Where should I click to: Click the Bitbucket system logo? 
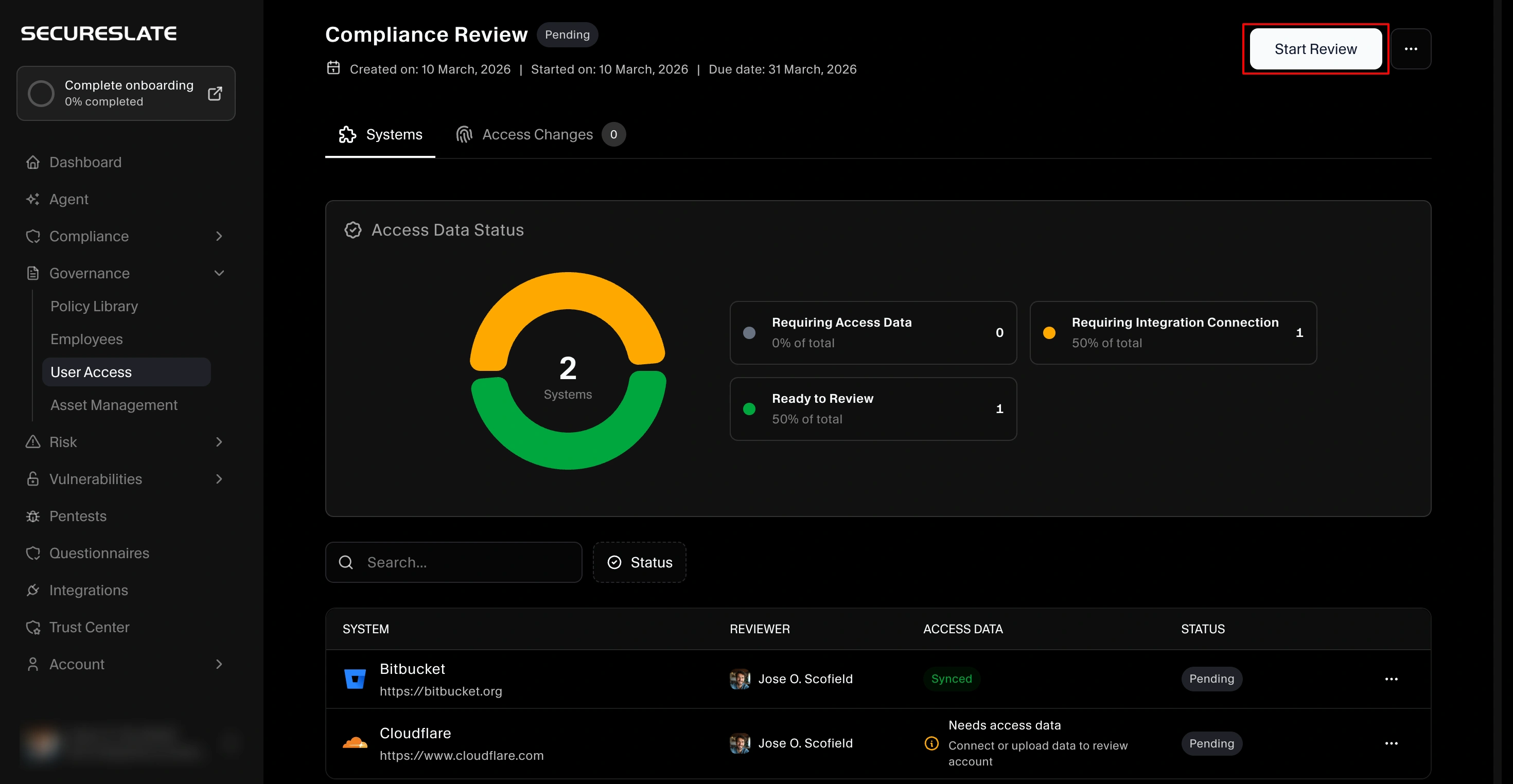[x=355, y=679]
